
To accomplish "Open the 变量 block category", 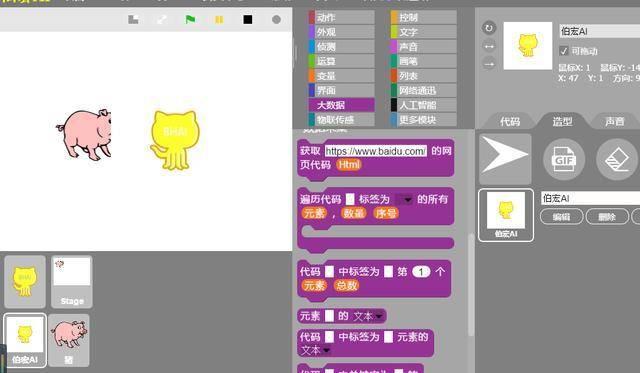I will pyautogui.click(x=342, y=76).
